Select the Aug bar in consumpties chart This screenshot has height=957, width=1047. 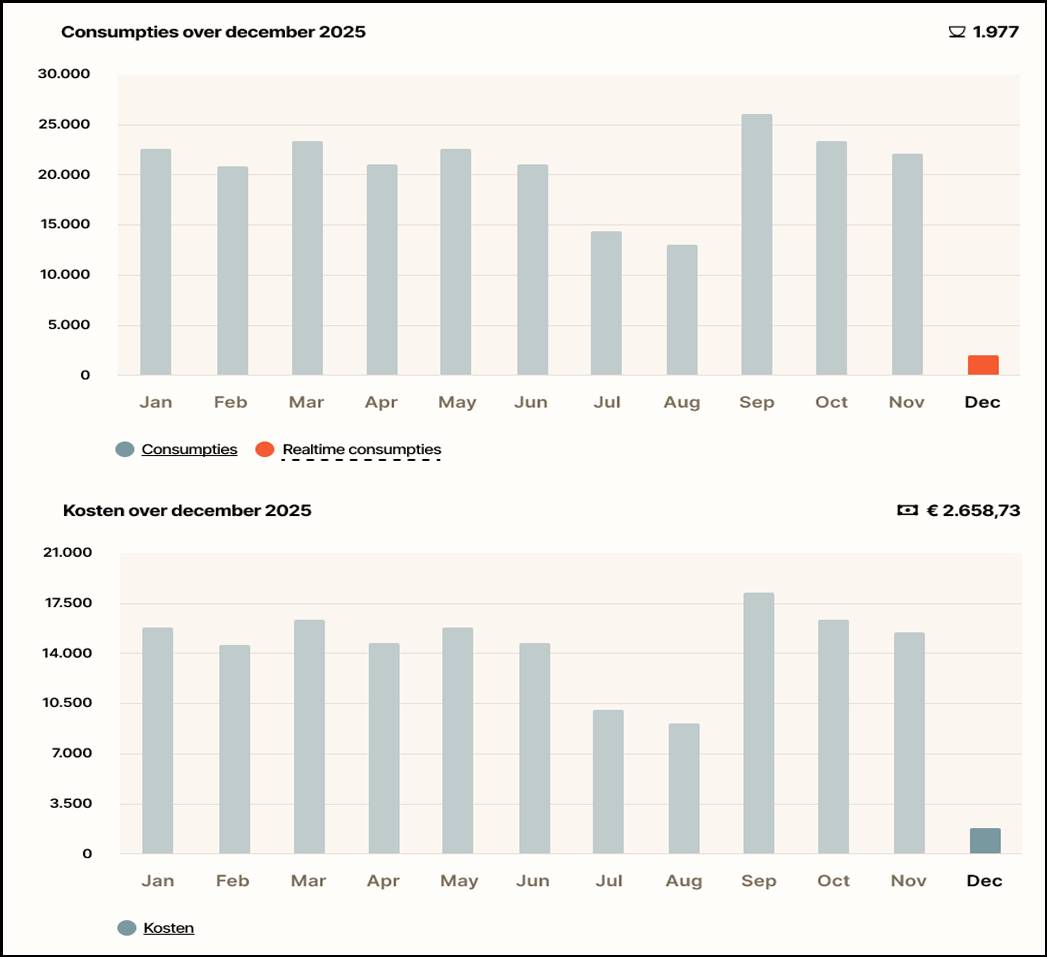tap(682, 310)
